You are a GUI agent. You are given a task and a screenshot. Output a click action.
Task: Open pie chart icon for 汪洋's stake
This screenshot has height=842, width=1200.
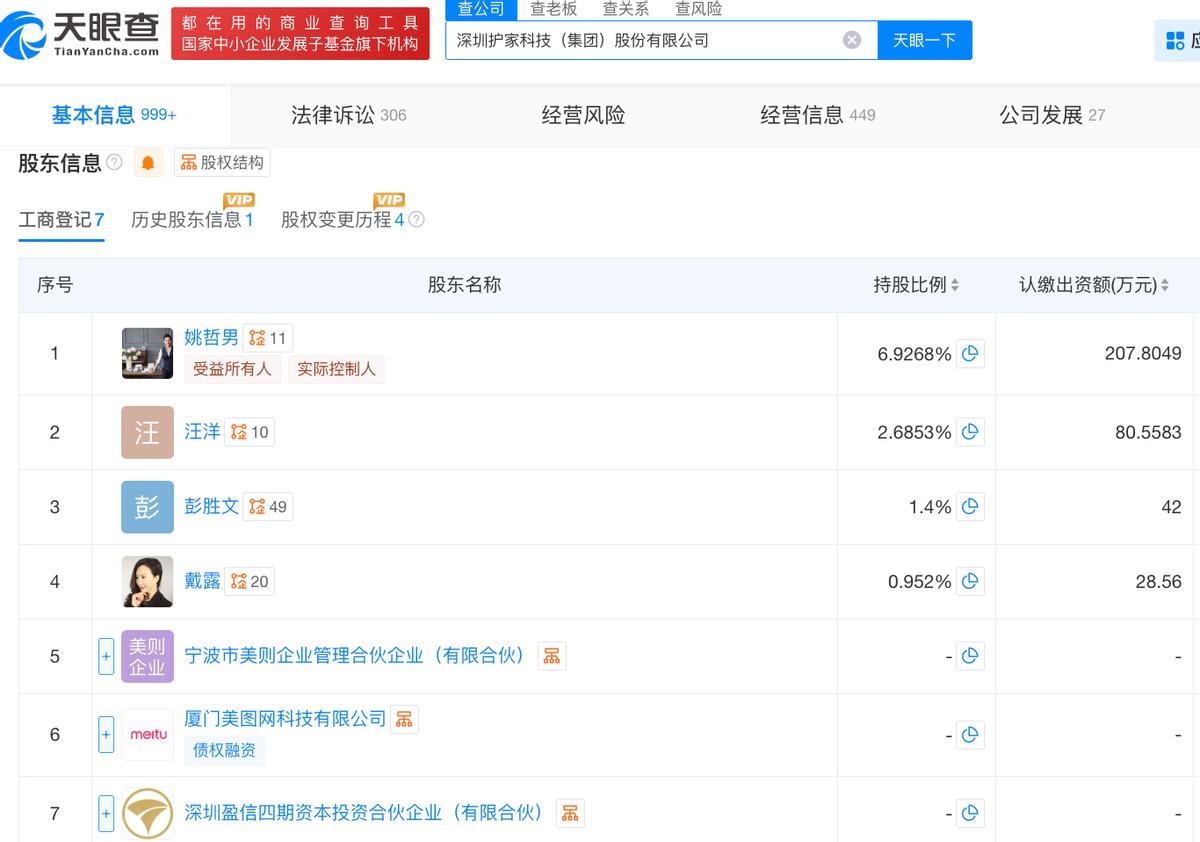(x=970, y=432)
